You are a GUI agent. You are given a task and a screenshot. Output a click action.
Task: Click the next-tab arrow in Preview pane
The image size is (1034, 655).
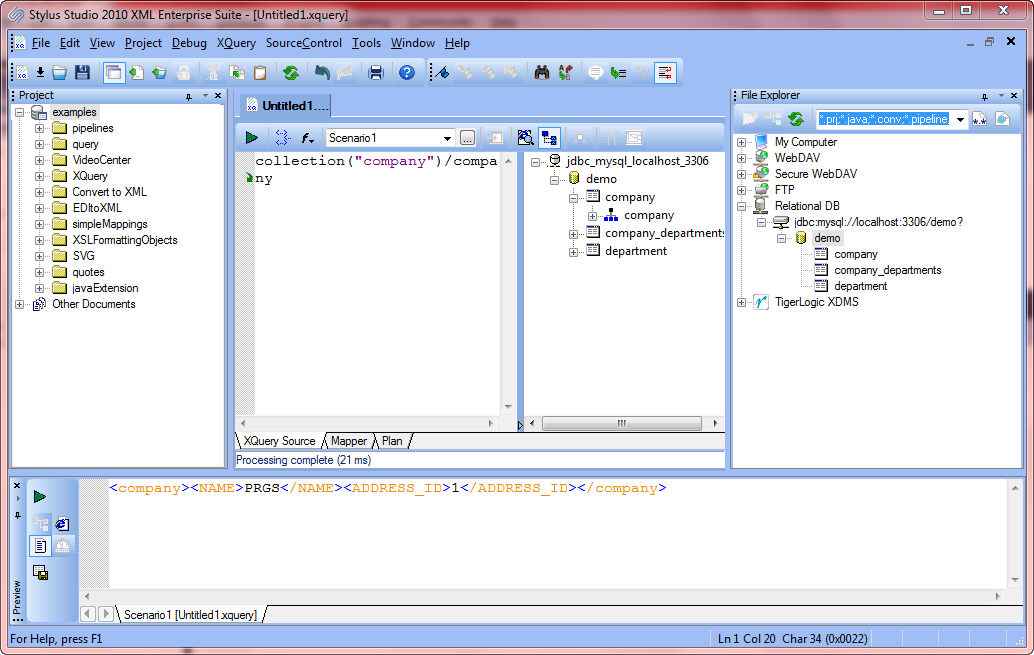(105, 613)
